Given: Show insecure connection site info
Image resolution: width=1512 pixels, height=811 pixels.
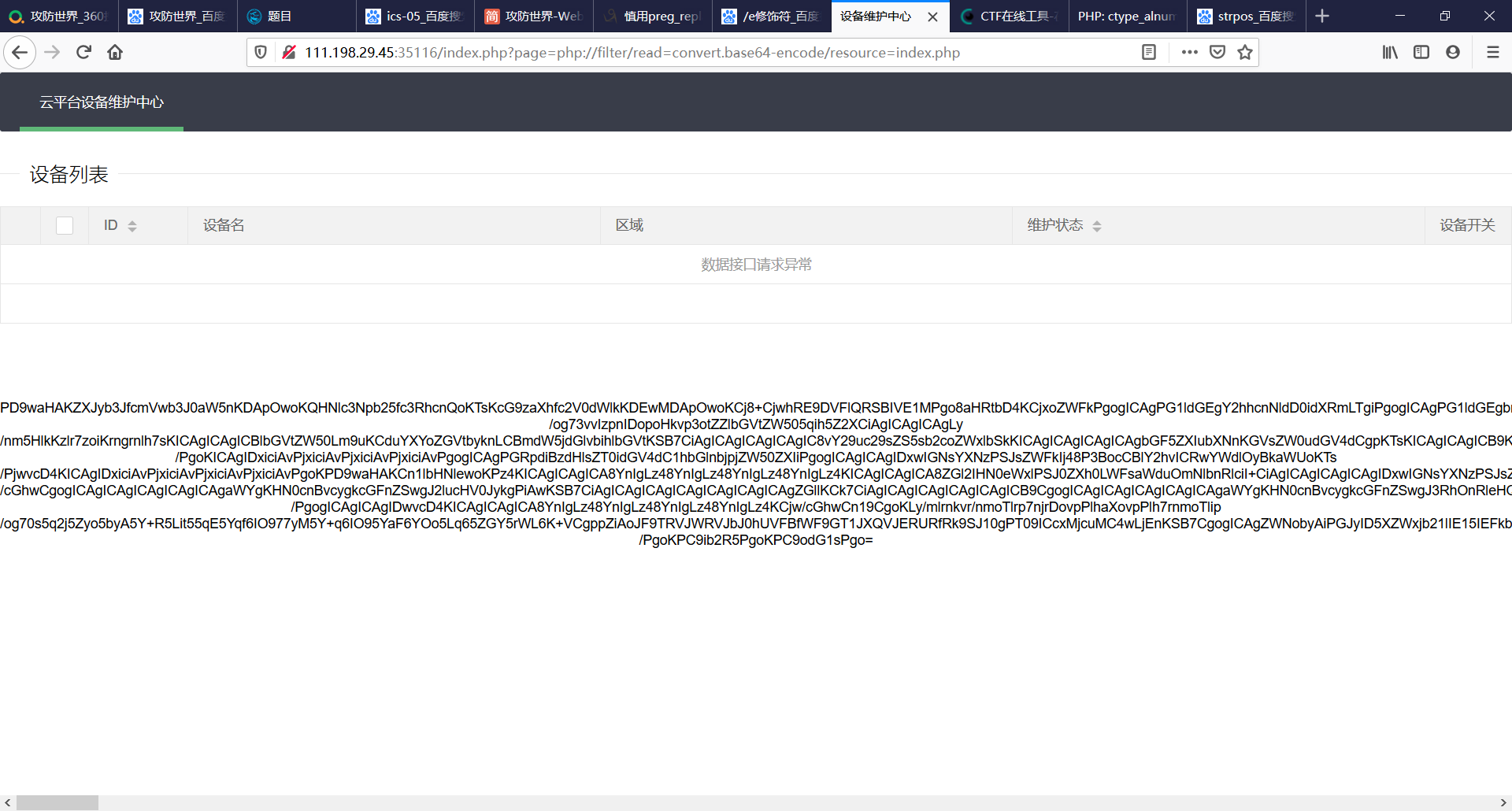Looking at the screenshot, I should pos(289,52).
